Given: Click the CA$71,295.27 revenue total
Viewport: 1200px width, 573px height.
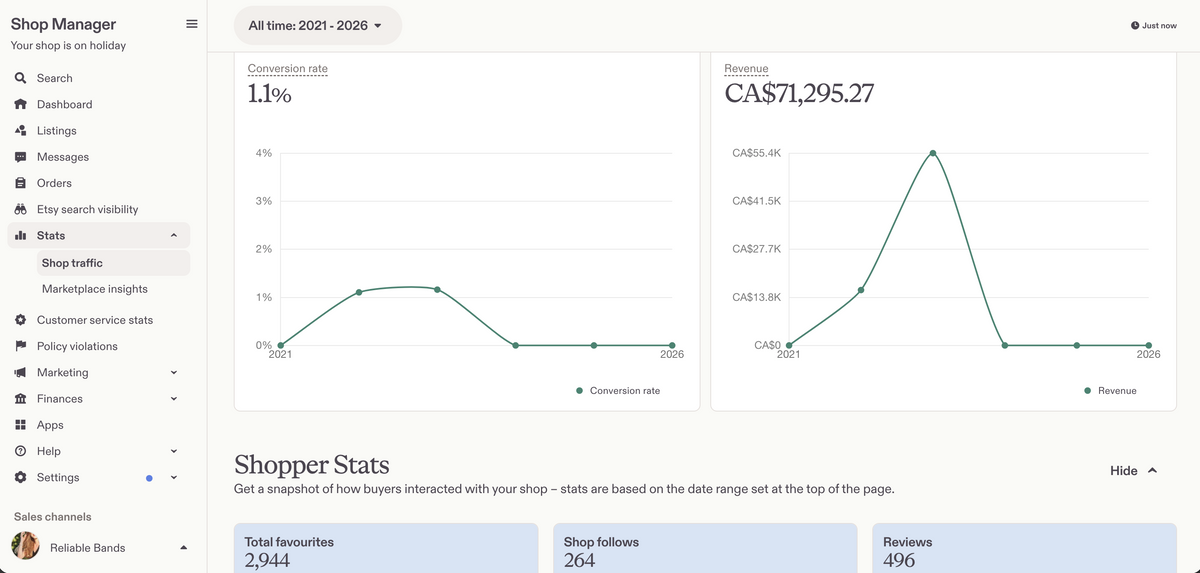Looking at the screenshot, I should [x=799, y=94].
